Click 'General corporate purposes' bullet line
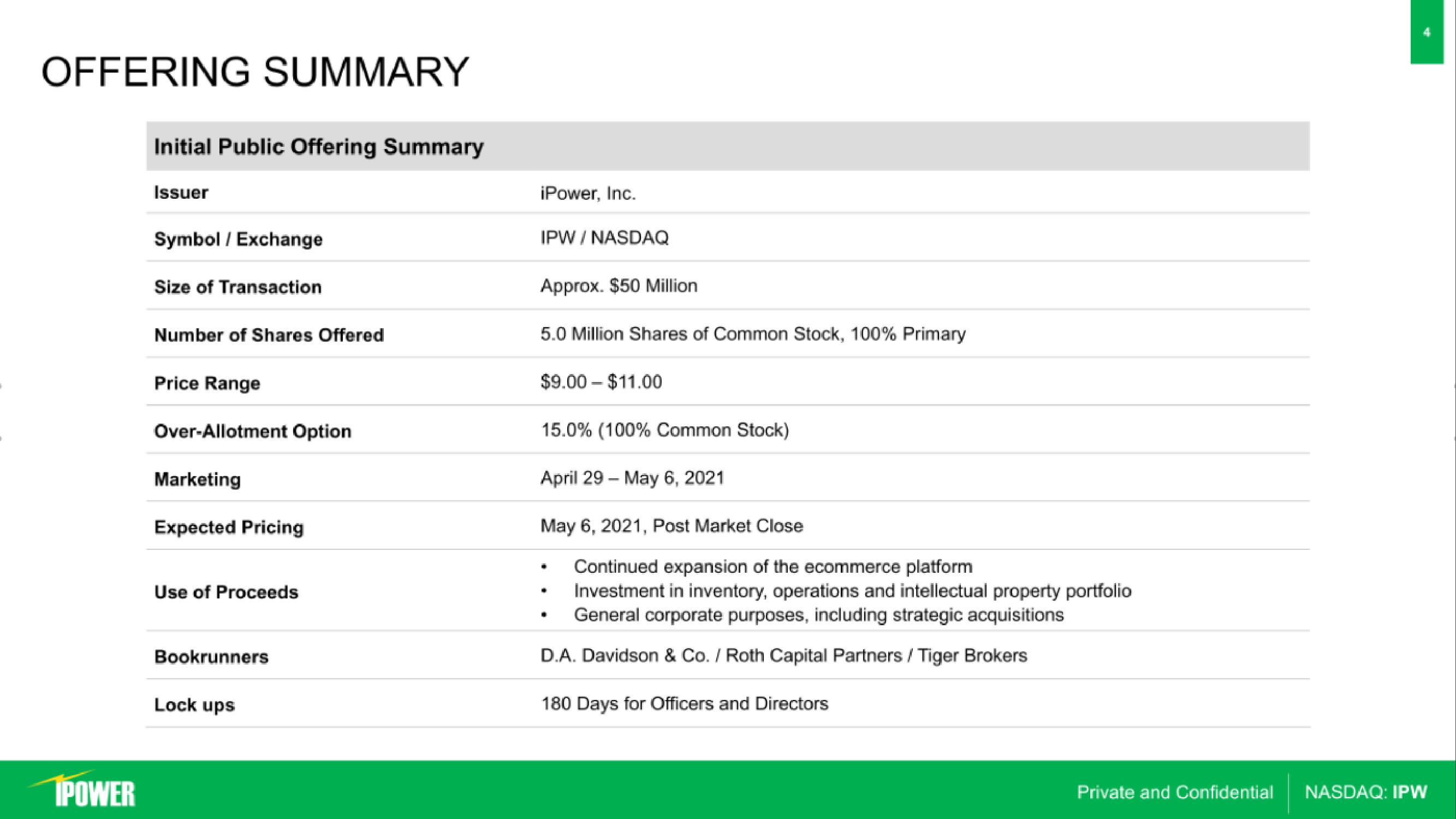This screenshot has height=819, width=1456. pos(818,615)
